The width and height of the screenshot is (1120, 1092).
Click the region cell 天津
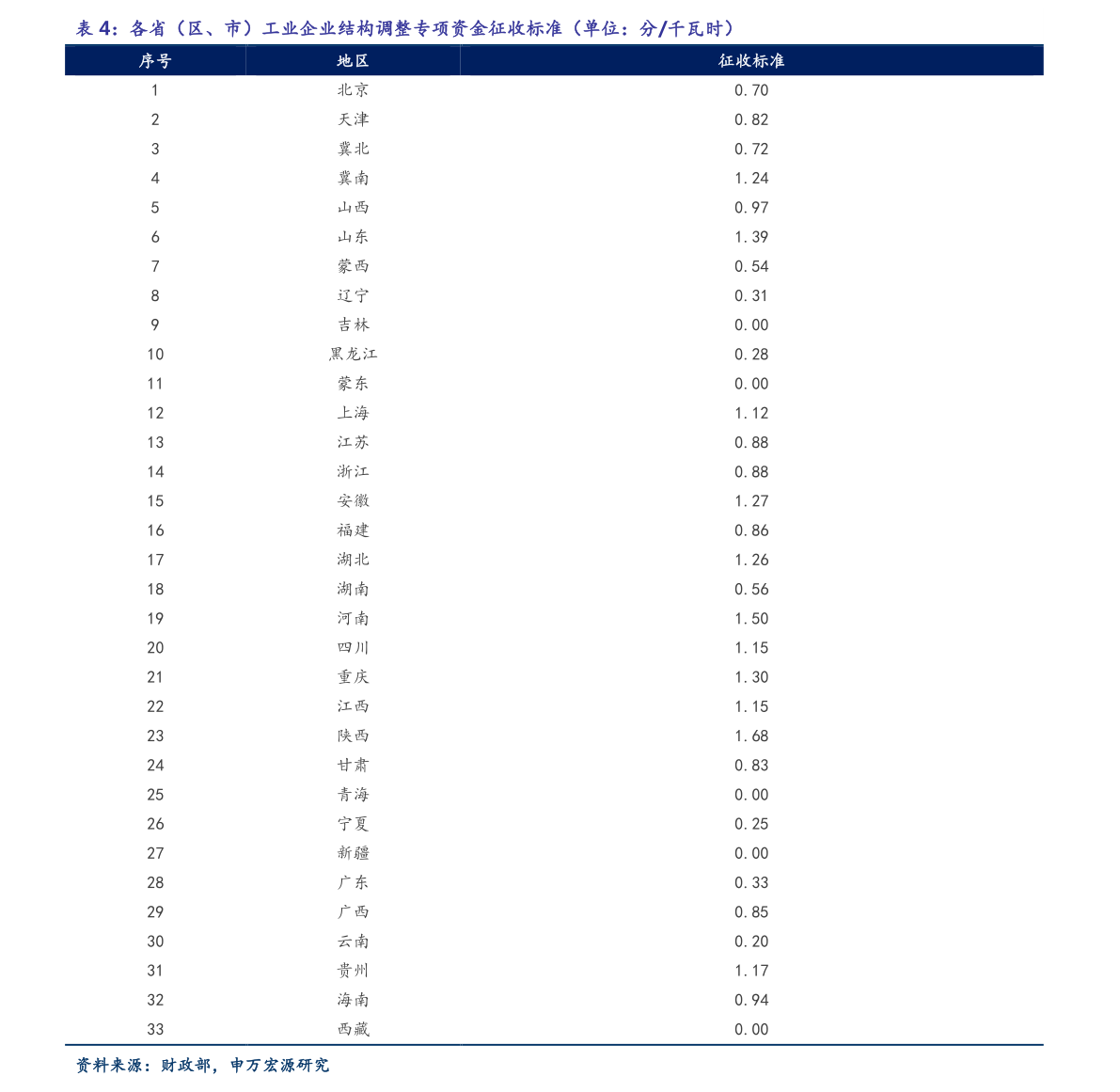353,119
